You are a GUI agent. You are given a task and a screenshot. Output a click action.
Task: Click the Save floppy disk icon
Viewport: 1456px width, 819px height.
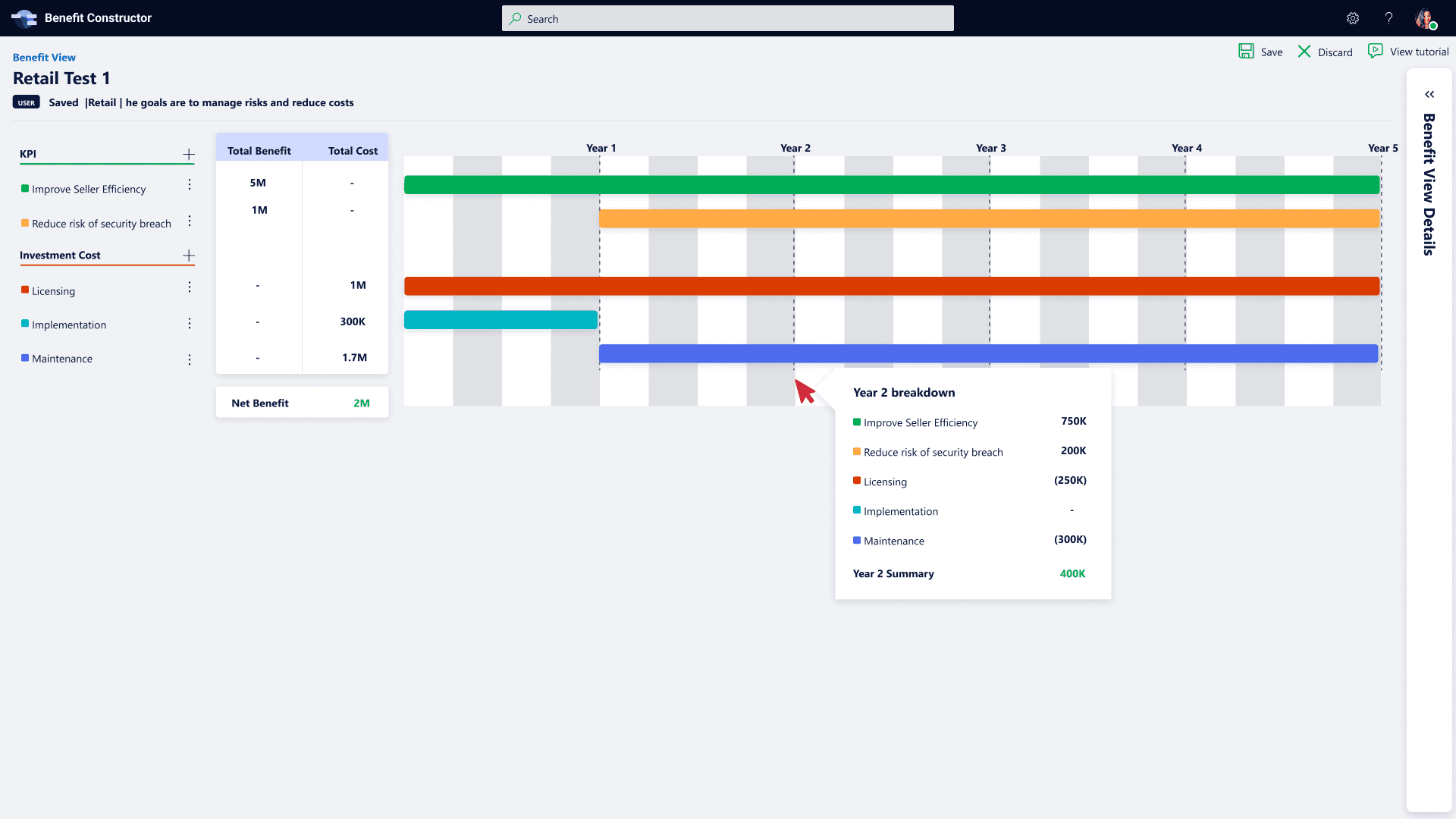pos(1246,52)
